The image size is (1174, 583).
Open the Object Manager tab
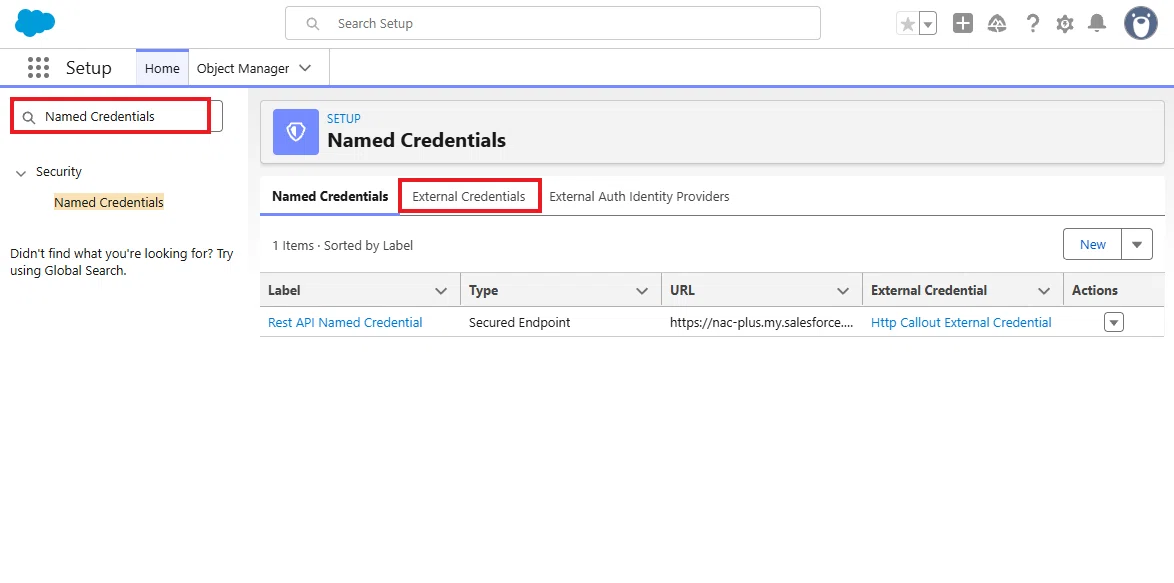point(243,68)
